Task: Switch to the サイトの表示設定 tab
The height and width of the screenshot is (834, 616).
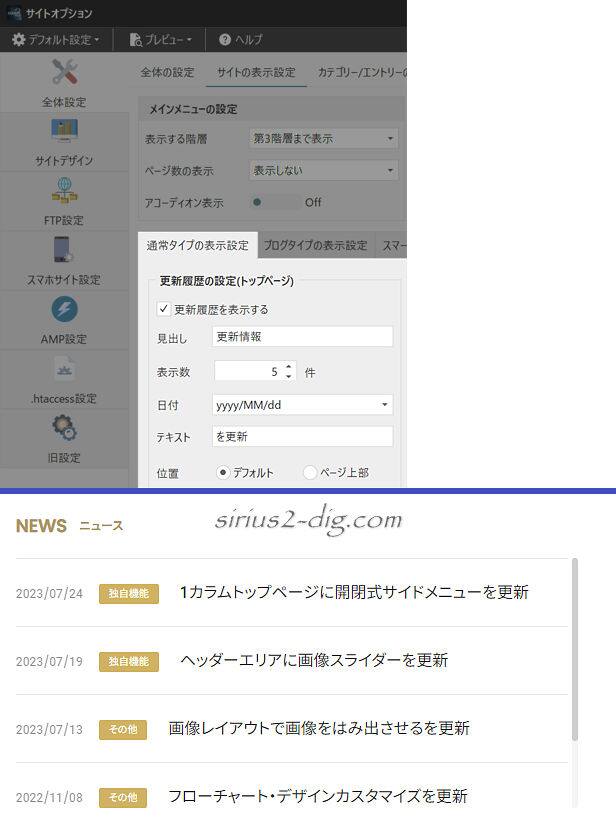Action: point(256,72)
